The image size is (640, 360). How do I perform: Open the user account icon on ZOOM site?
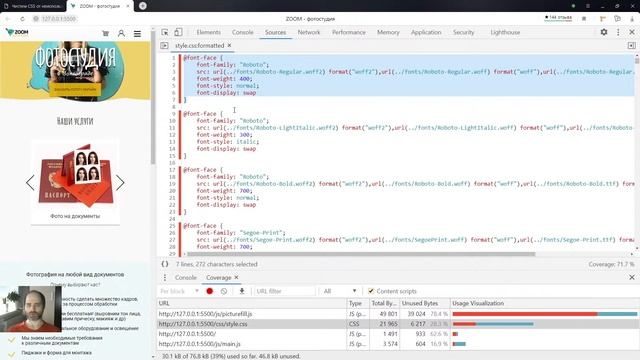click(121, 33)
